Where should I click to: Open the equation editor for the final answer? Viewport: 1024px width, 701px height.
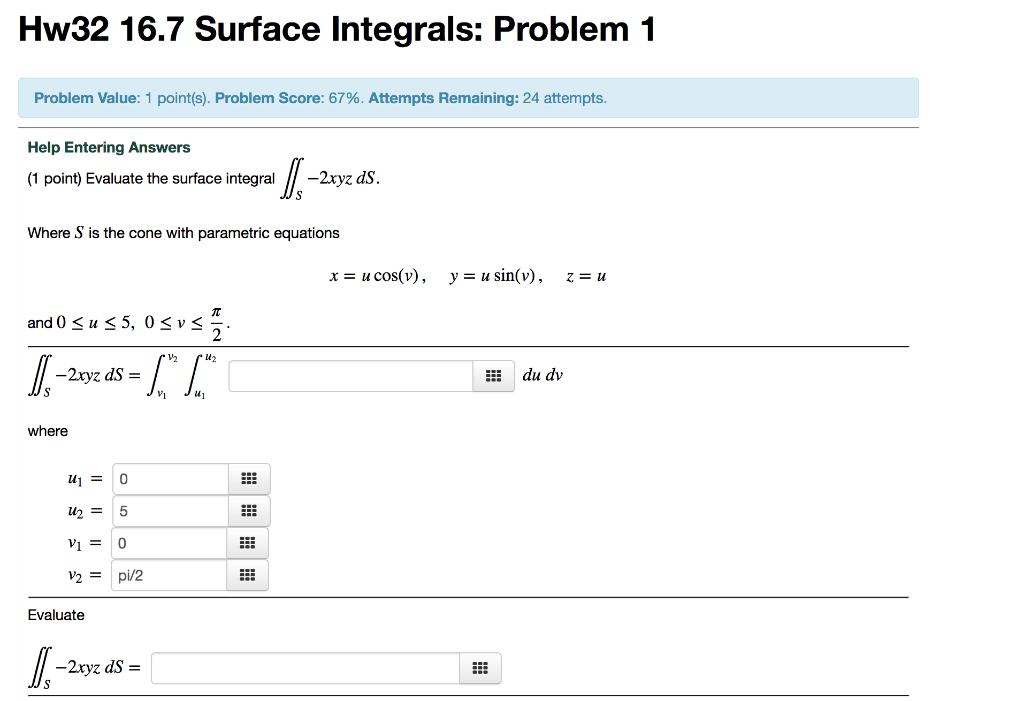point(479,667)
